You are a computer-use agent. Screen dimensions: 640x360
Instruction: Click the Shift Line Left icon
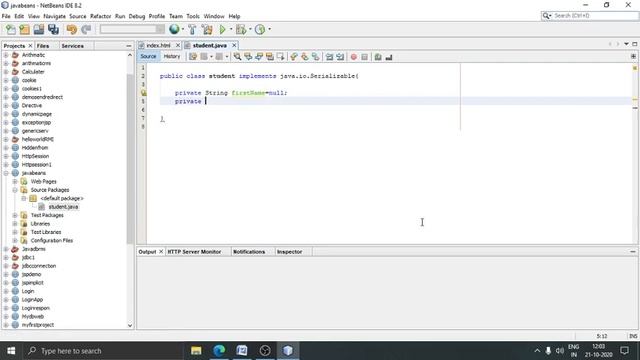pos(329,57)
